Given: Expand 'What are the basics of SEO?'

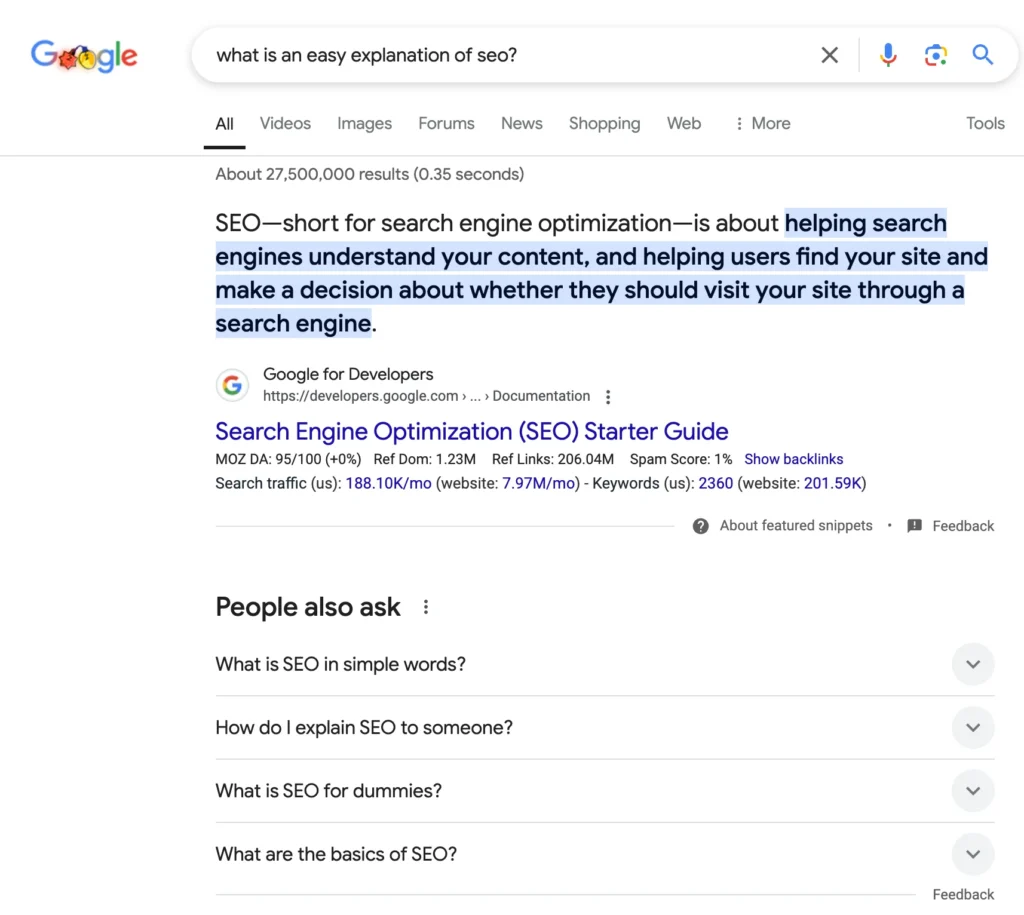Looking at the screenshot, I should tap(605, 854).
